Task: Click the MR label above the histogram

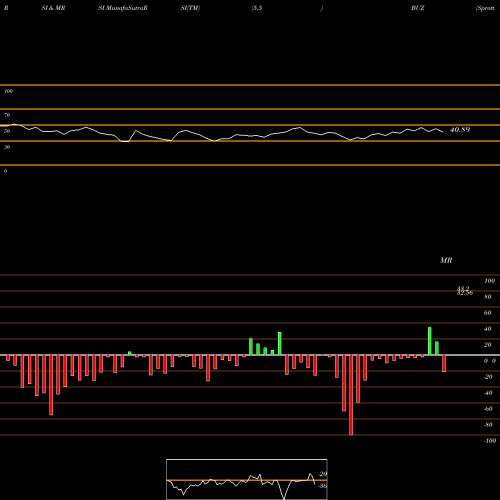Action: click(x=446, y=260)
